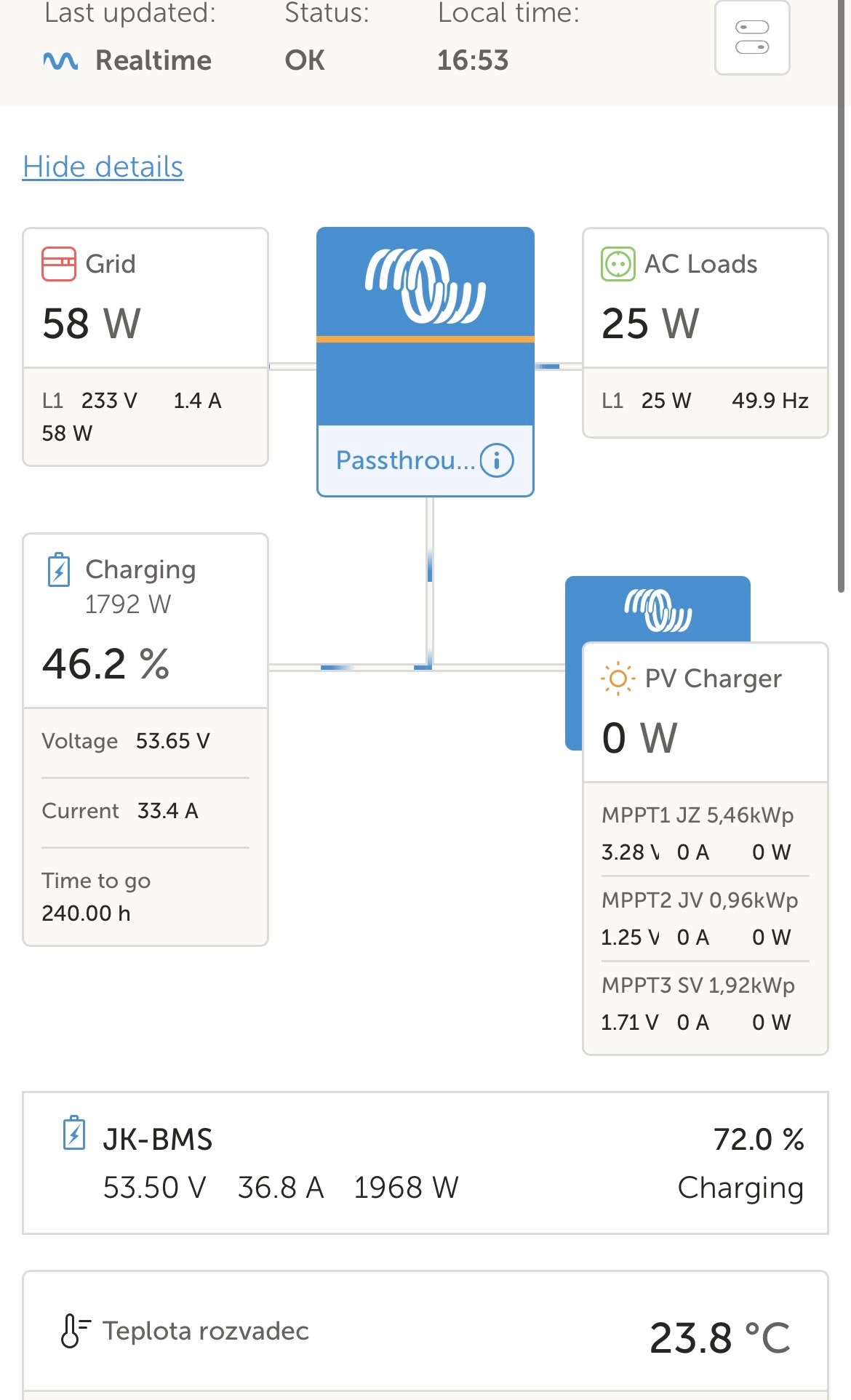Click the JK-BMS battery icon

coord(74,1133)
